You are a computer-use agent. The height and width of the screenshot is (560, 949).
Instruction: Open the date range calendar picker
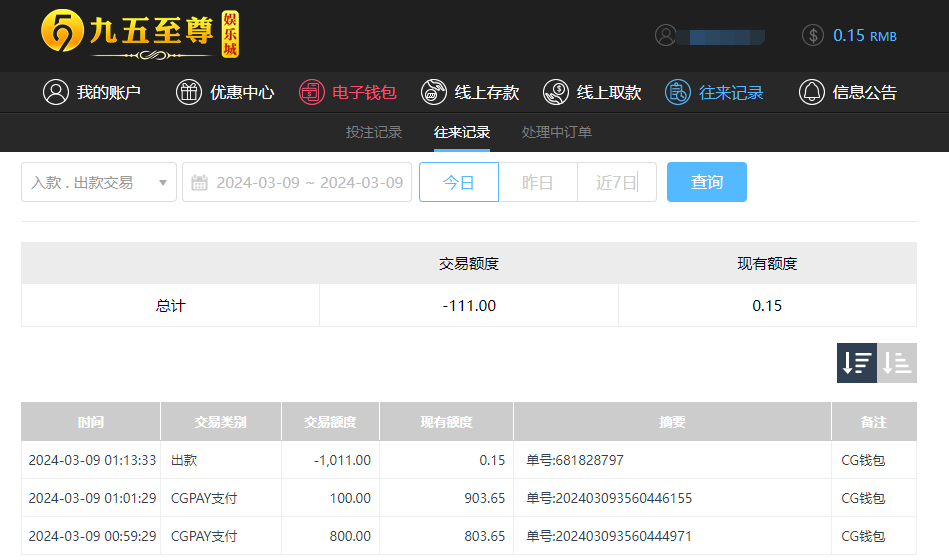(200, 182)
